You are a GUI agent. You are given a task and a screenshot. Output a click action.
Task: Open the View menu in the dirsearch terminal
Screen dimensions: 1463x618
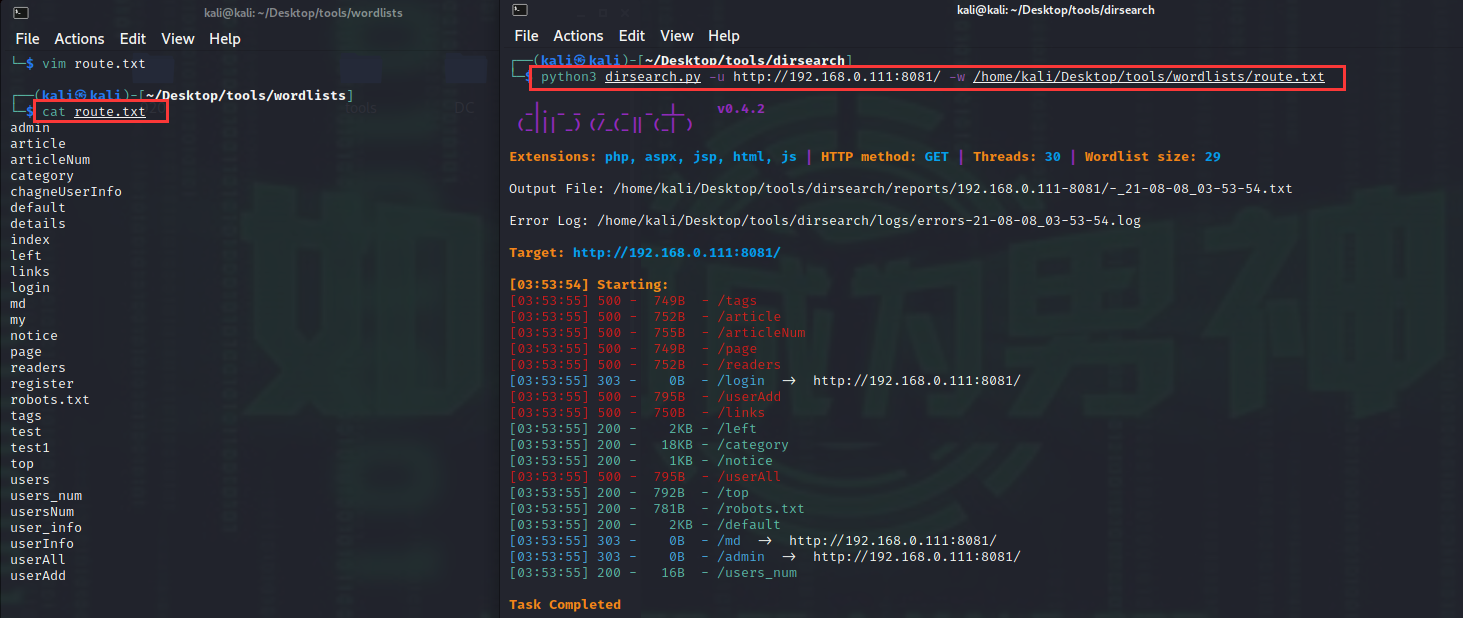click(676, 35)
